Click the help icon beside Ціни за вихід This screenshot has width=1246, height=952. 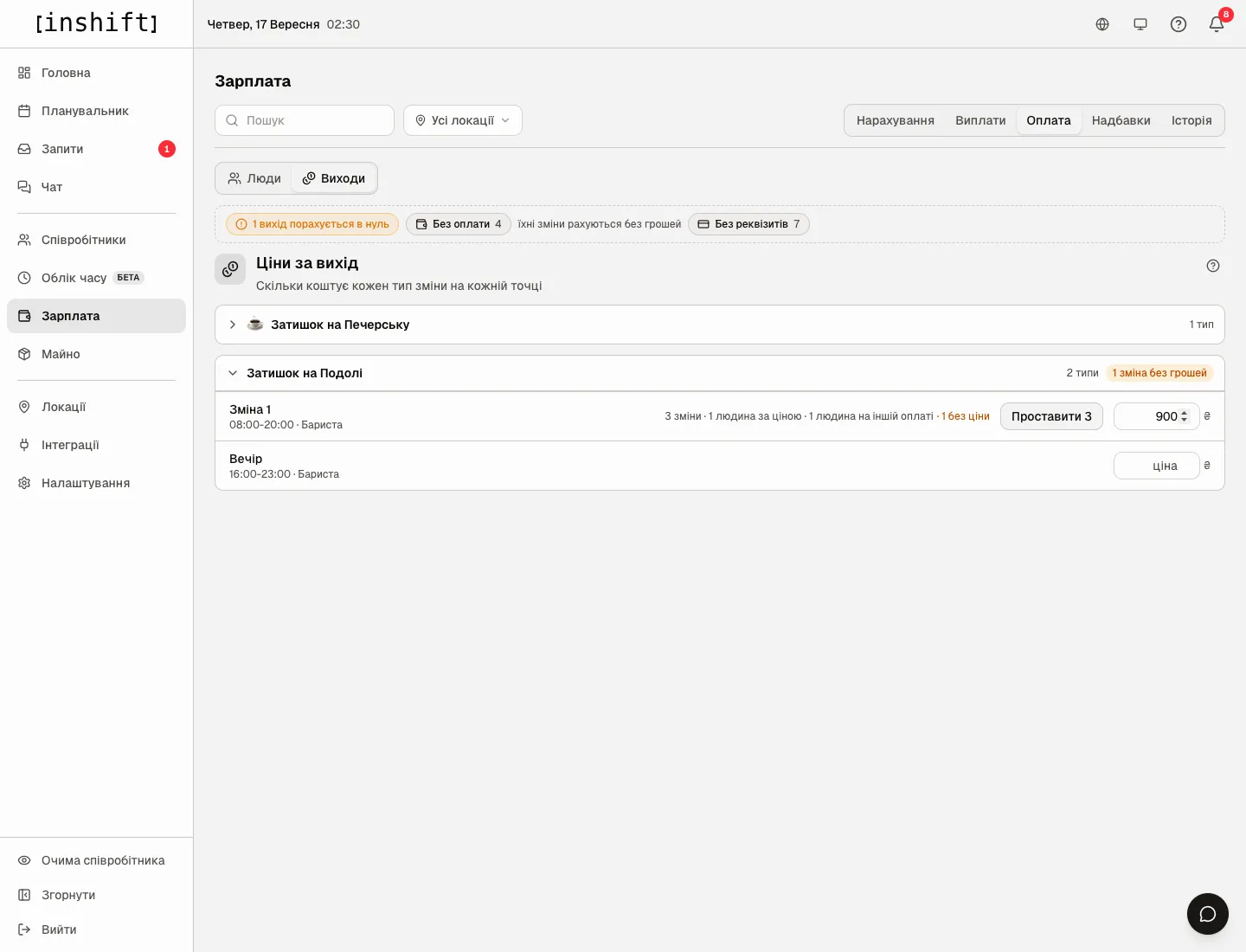1213,266
